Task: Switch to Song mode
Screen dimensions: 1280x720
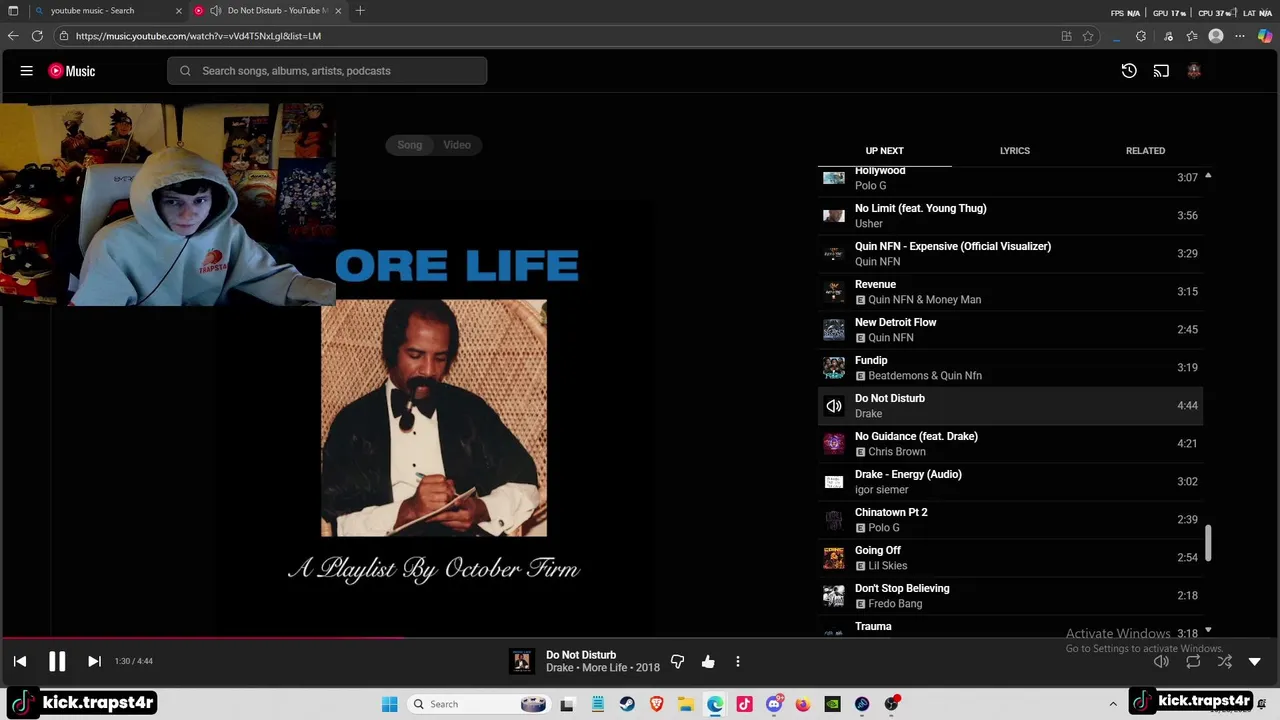Action: (410, 145)
